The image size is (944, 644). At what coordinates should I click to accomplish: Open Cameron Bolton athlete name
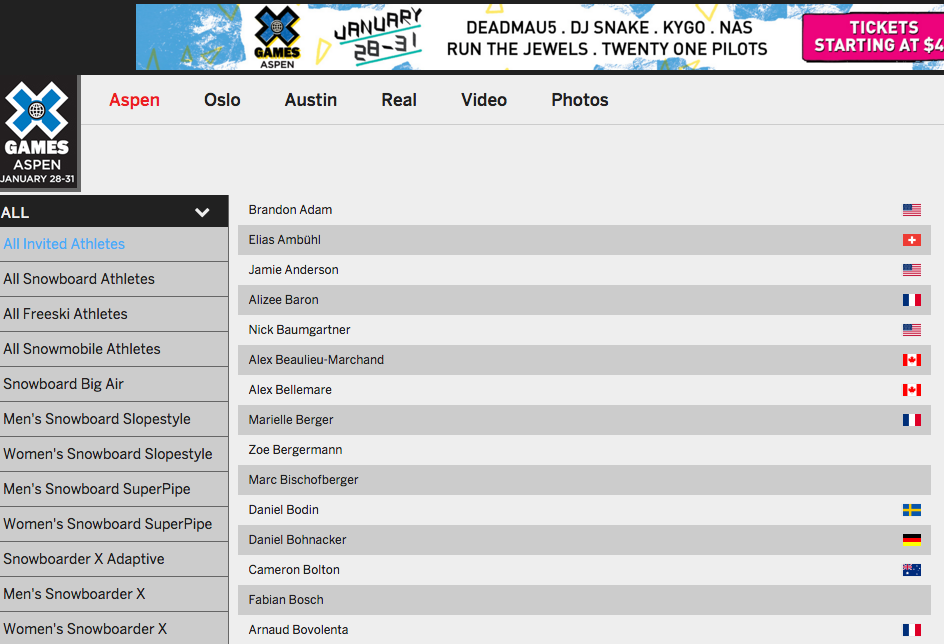click(x=294, y=570)
